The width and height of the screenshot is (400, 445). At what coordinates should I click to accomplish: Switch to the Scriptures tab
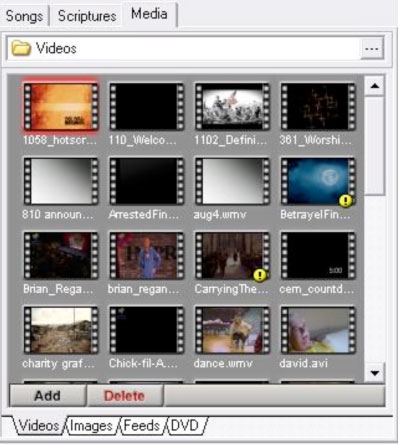click(x=87, y=16)
